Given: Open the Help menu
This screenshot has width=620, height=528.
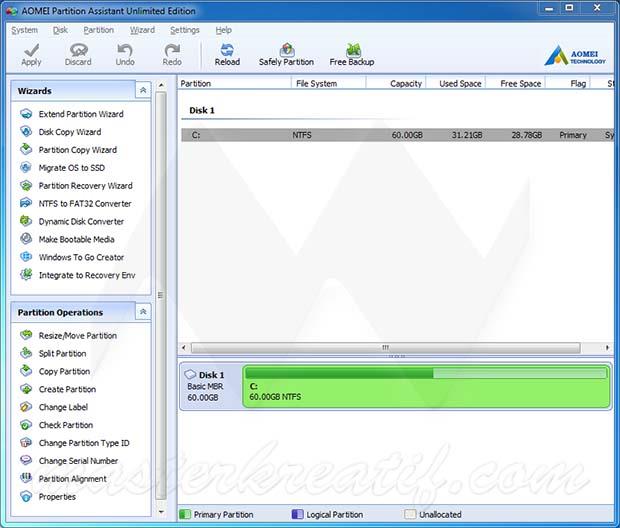Looking at the screenshot, I should [x=223, y=30].
